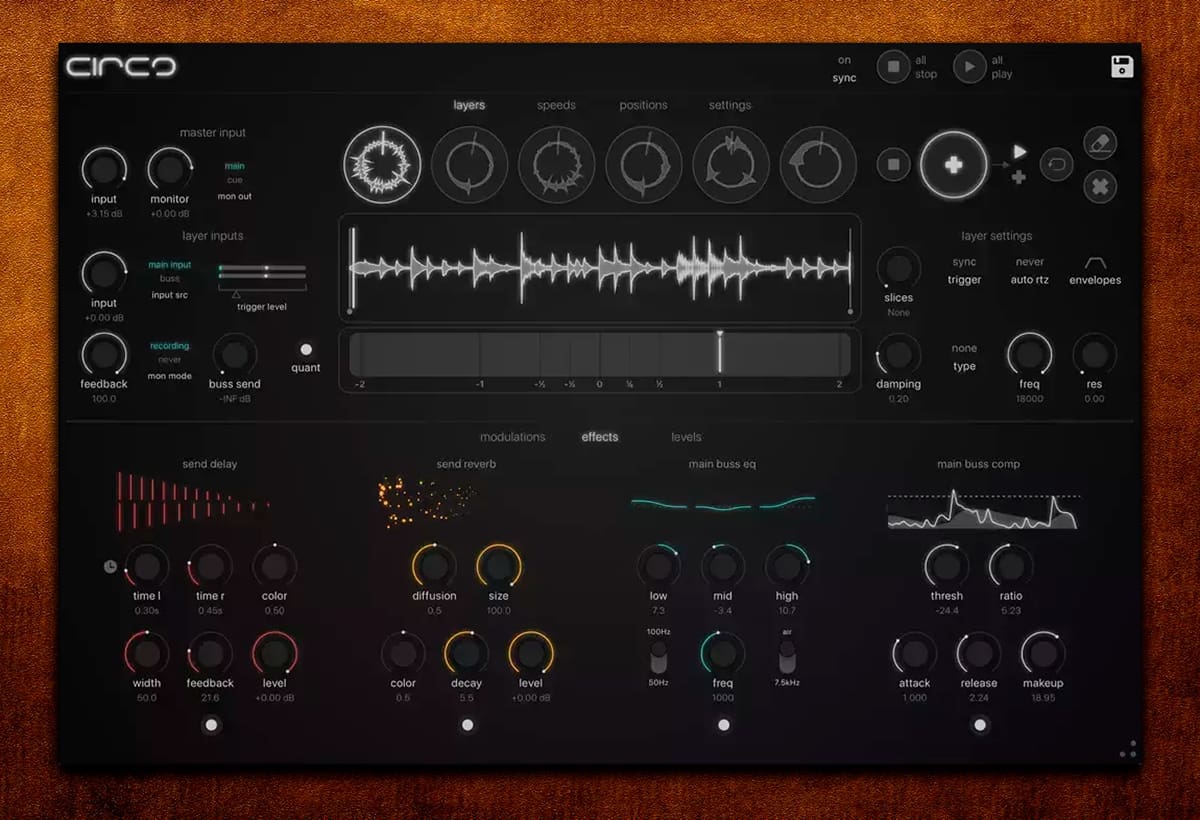Click the eraser icon button

(1100, 143)
